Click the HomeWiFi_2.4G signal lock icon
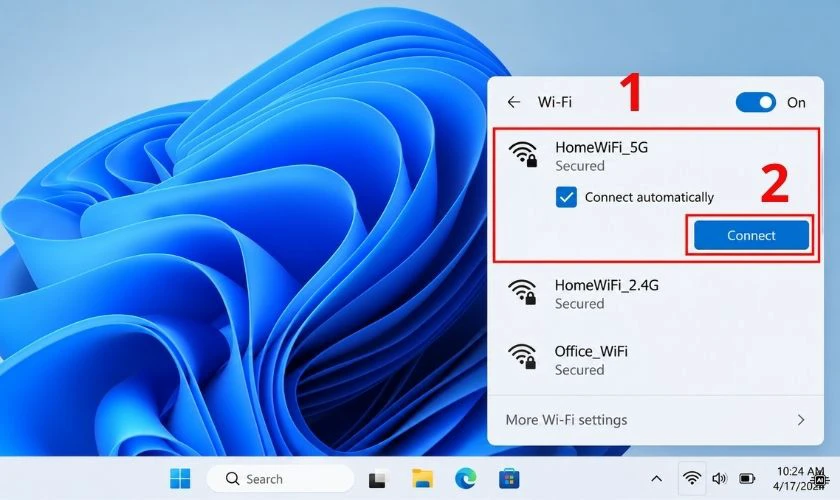Image resolution: width=840 pixels, height=500 pixels. coord(523,292)
